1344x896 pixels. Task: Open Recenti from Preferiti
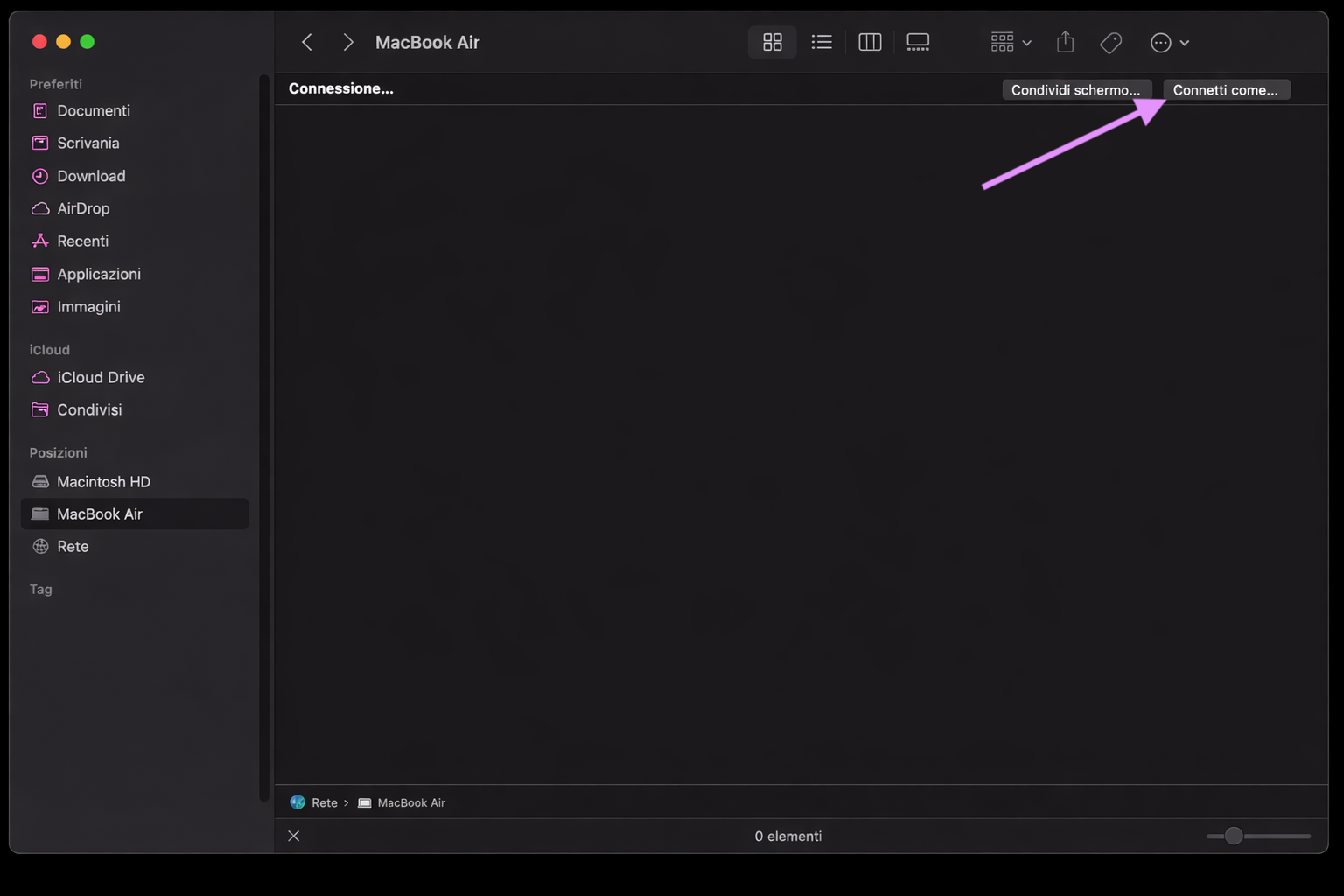tap(82, 241)
